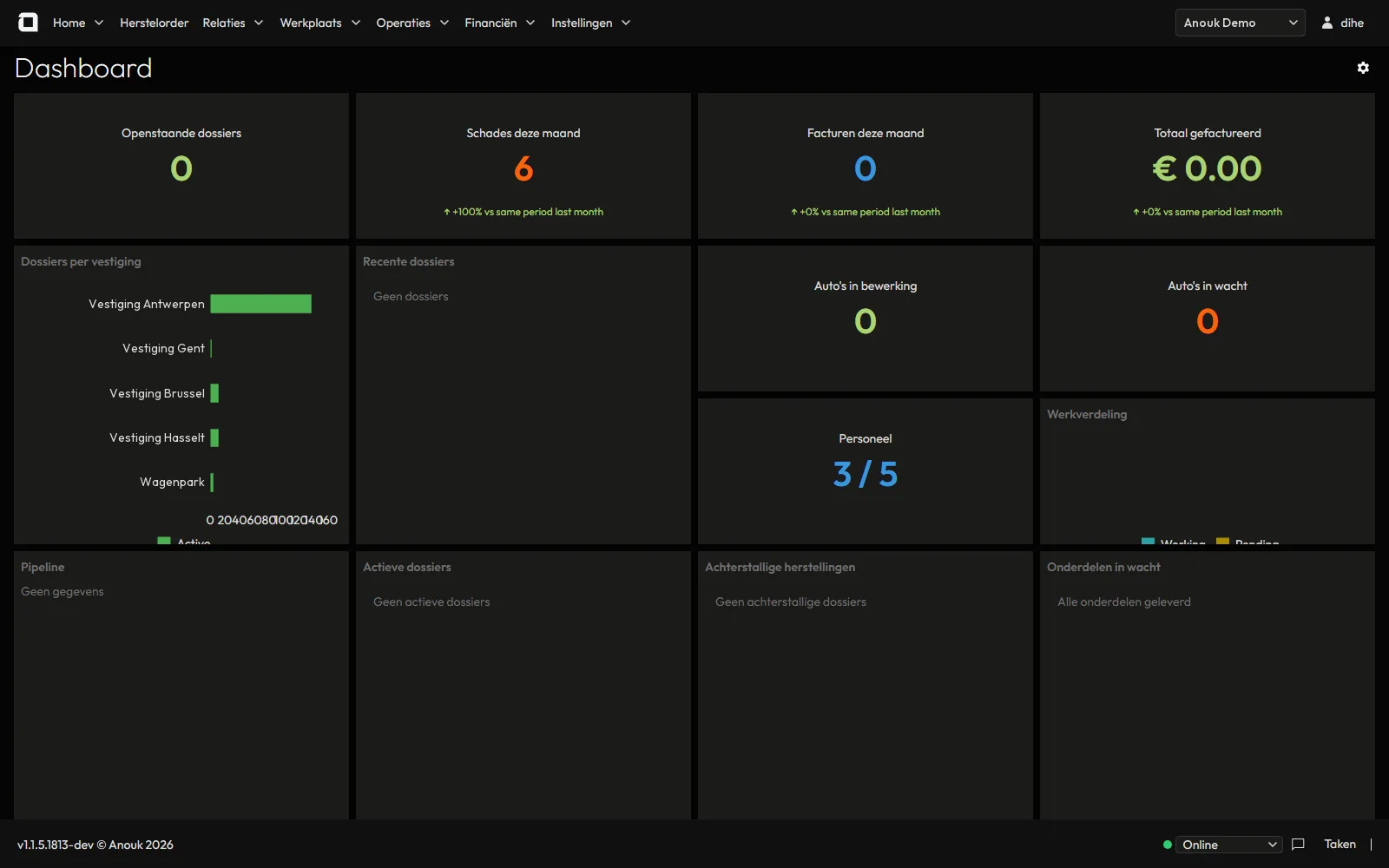
Task: Open the chat message icon in footer
Action: (x=1298, y=844)
